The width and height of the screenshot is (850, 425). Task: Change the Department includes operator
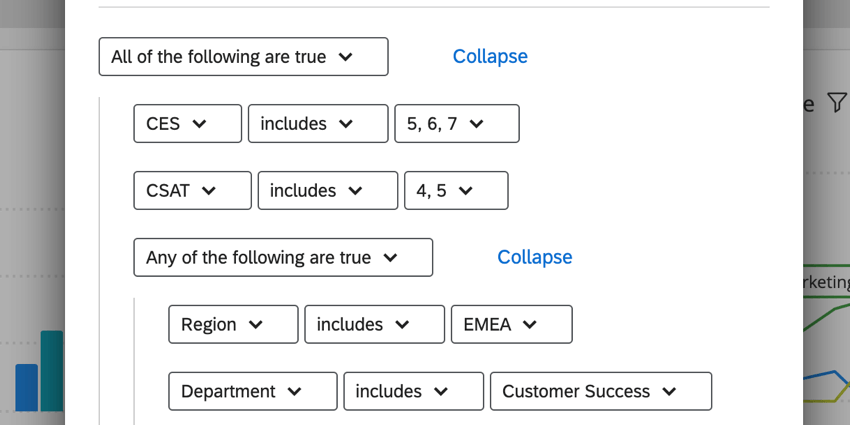tap(413, 392)
